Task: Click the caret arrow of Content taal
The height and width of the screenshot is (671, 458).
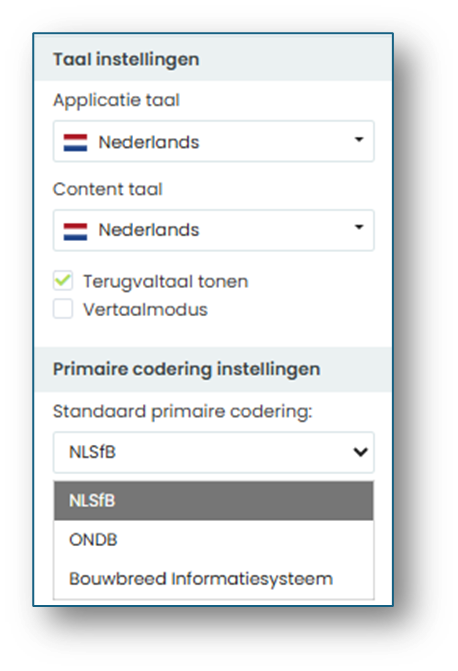Action: click(x=359, y=227)
